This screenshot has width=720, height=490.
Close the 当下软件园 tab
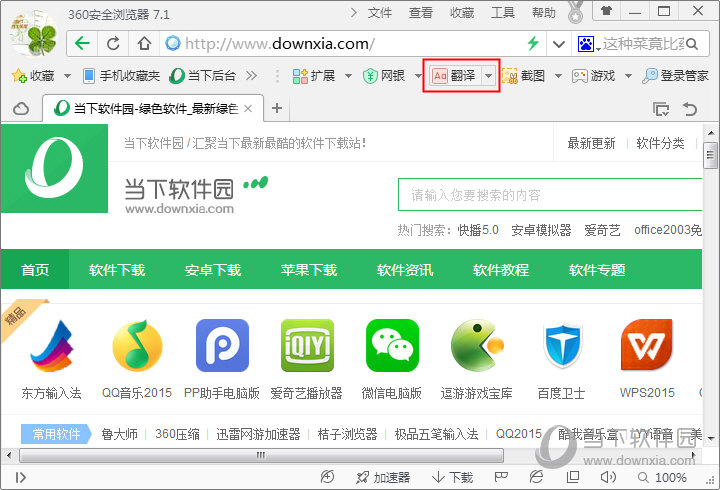pos(248,108)
